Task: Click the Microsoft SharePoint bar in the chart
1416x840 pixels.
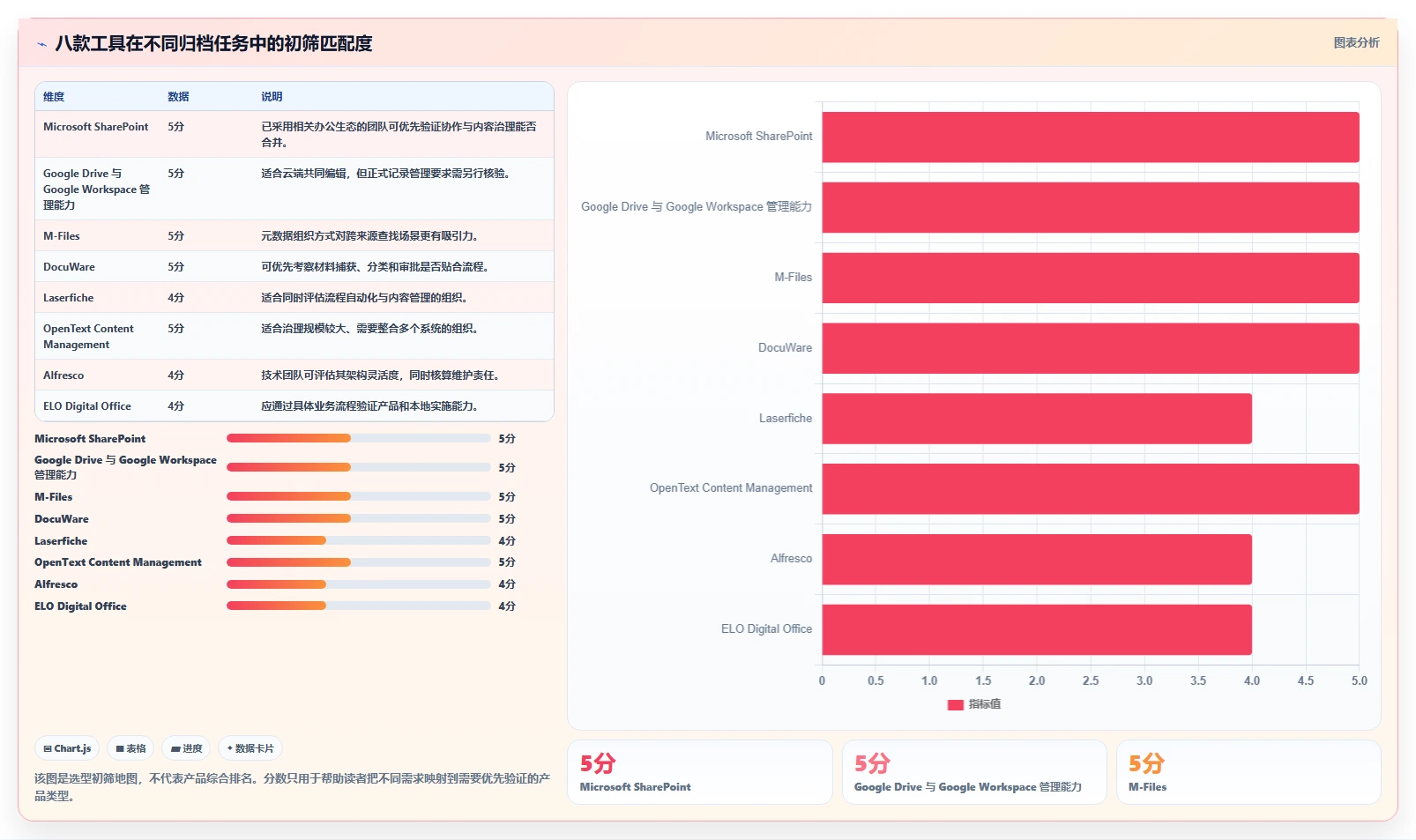Action: coord(1091,137)
